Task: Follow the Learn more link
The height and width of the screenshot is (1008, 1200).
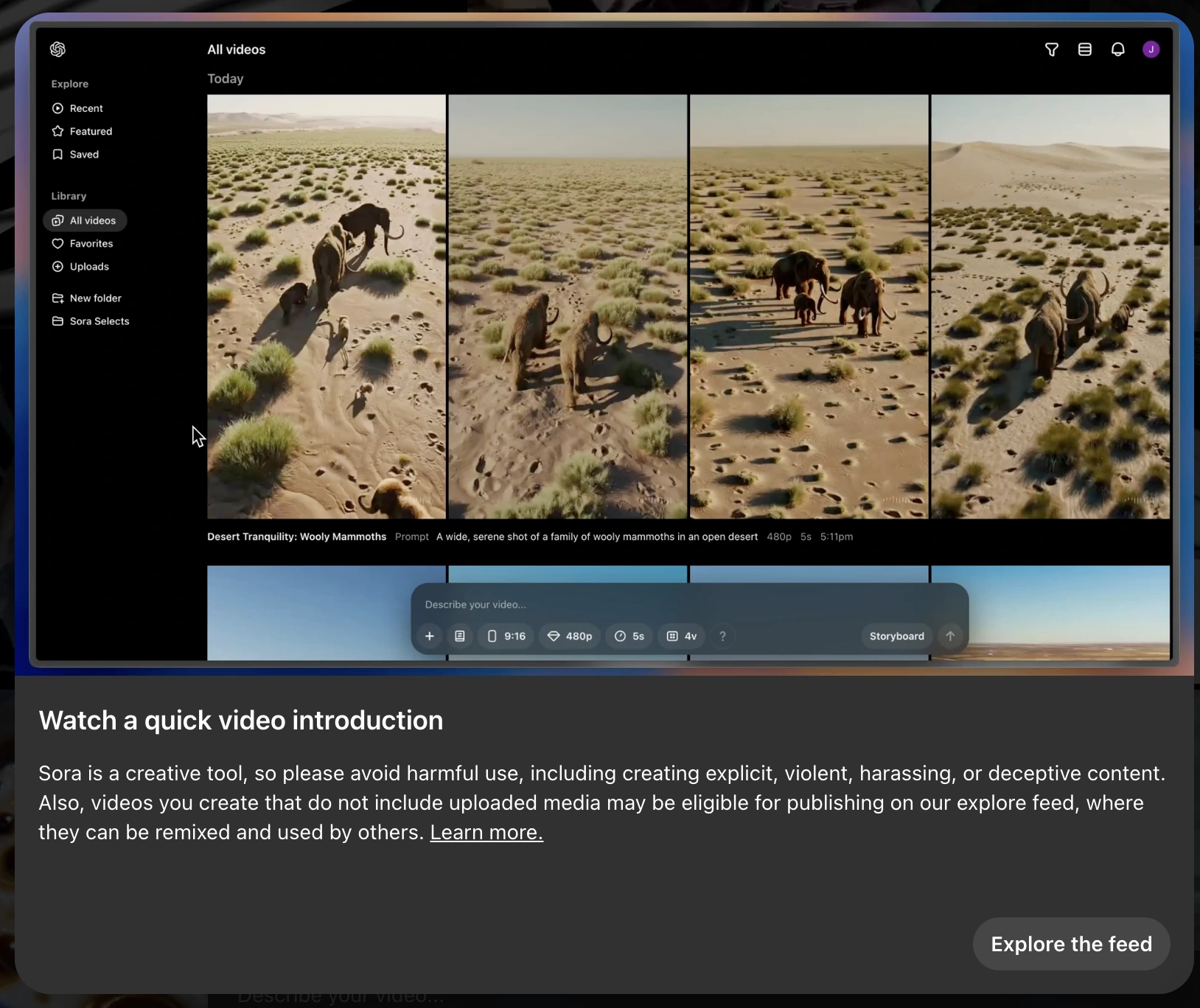Action: click(486, 833)
